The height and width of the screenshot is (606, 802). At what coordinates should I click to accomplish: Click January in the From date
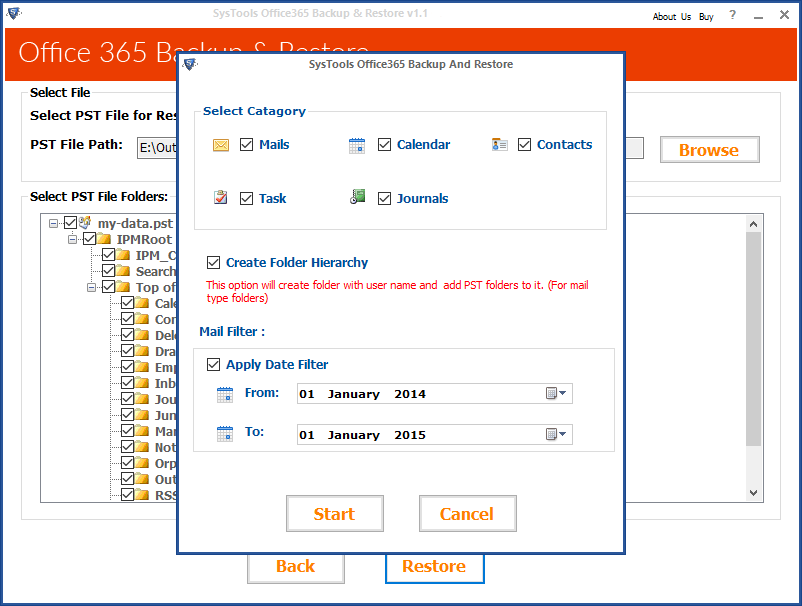click(x=353, y=394)
